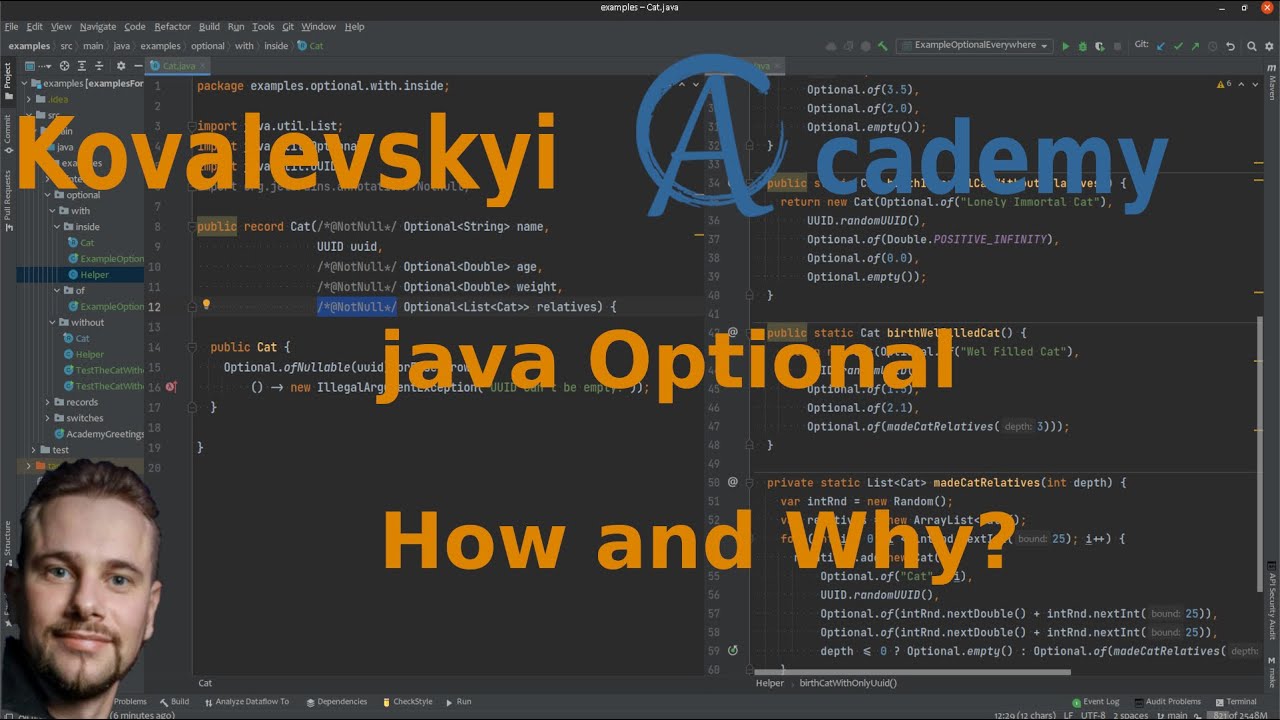Viewport: 1280px width, 720px height.
Task: Open the Audit Problems tool window
Action: (x=1167, y=702)
